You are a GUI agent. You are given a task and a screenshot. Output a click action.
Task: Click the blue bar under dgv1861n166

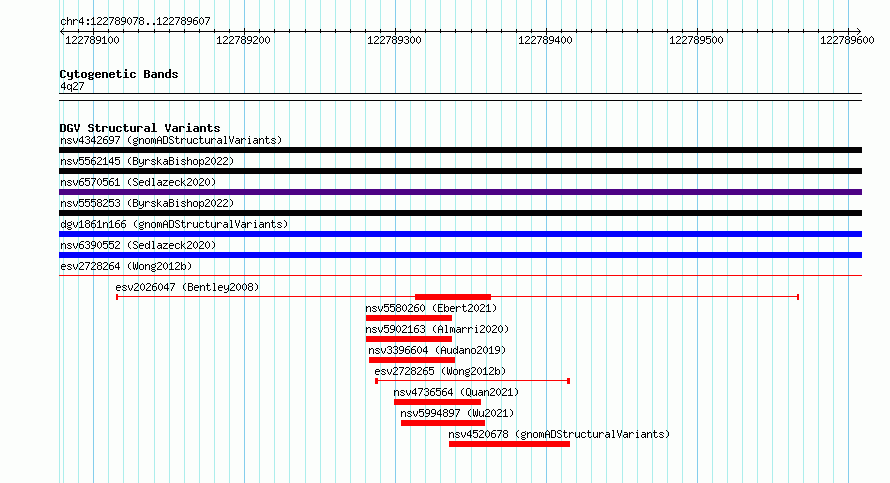click(x=460, y=234)
